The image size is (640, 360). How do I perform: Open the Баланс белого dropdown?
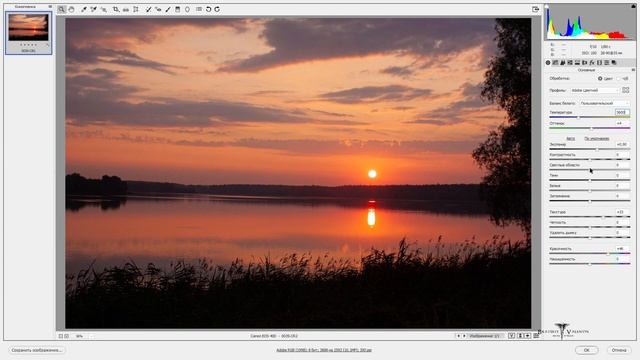coord(604,103)
